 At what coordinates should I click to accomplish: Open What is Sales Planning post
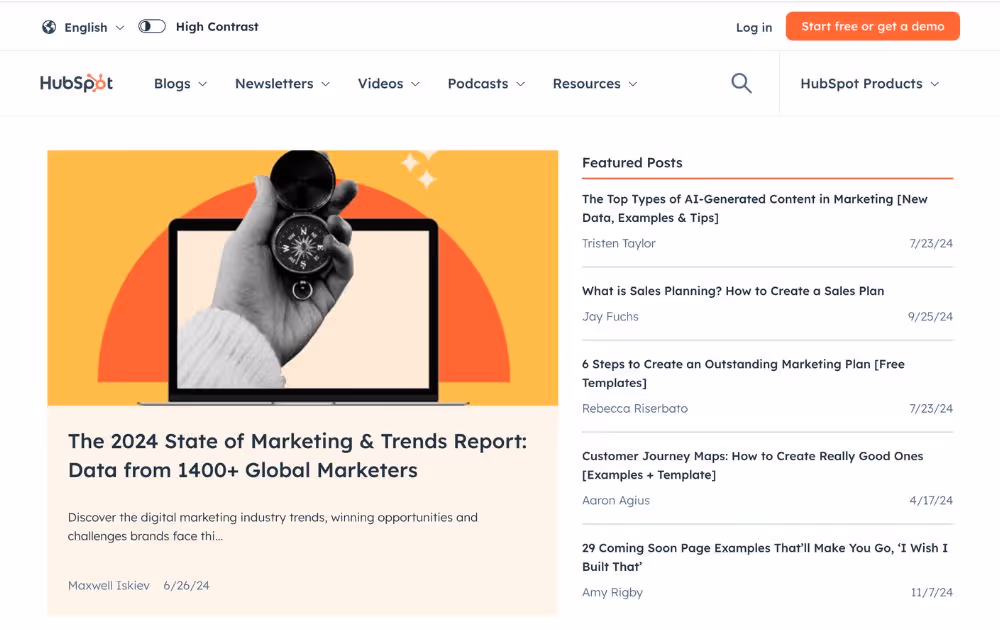tap(733, 291)
